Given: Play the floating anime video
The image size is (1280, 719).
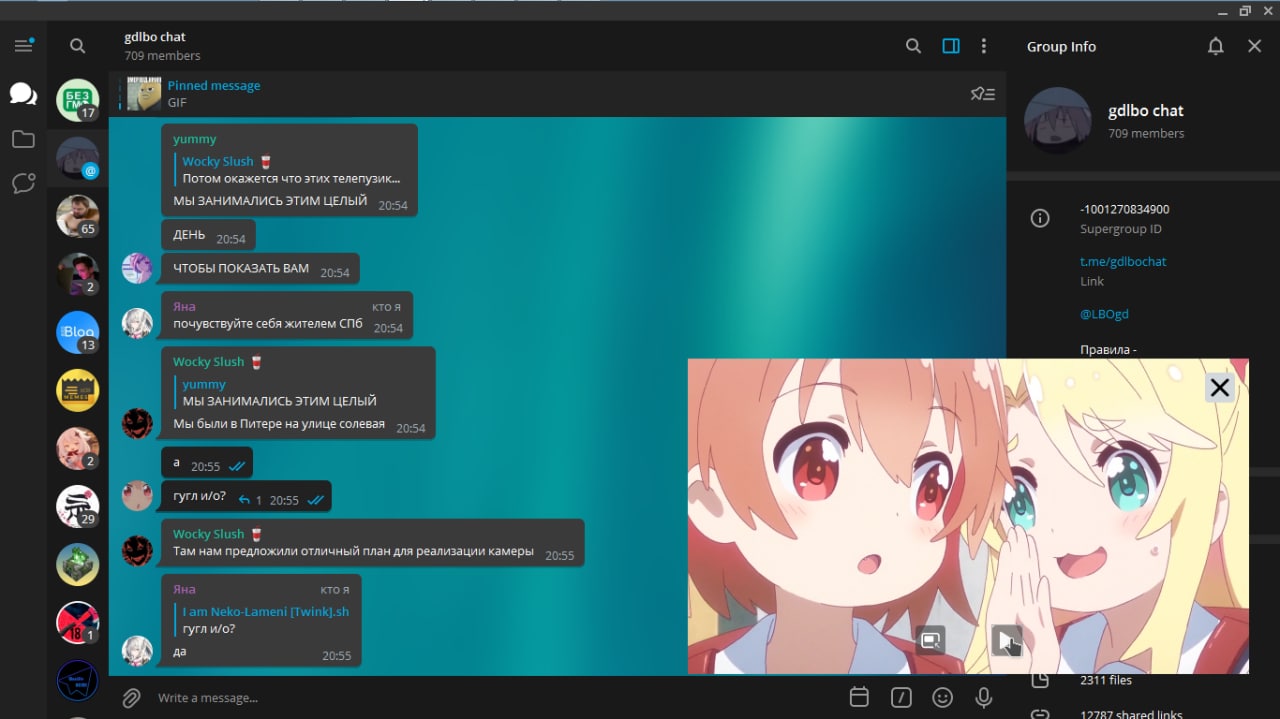Looking at the screenshot, I should click(1006, 640).
